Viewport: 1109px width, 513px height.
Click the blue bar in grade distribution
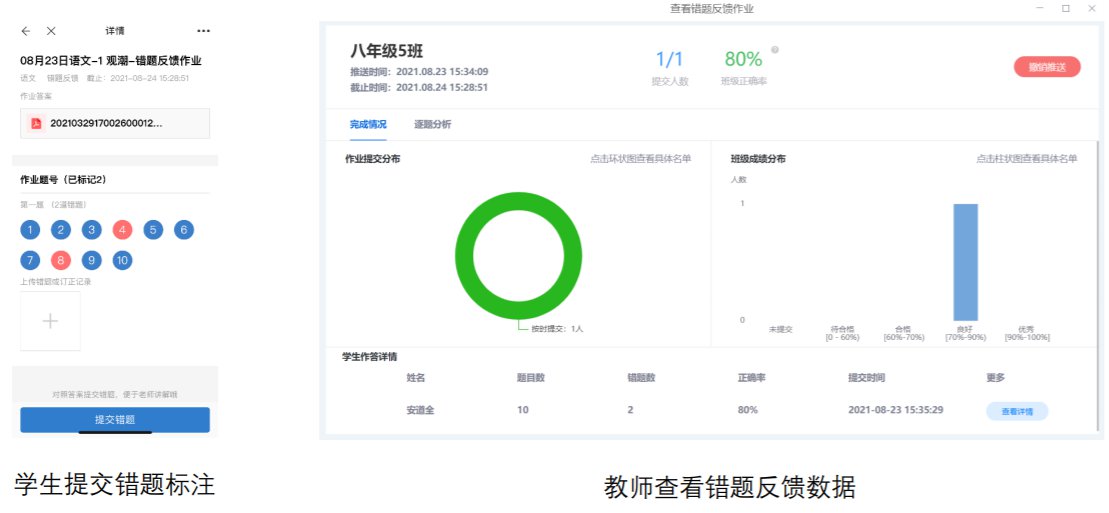tap(965, 262)
